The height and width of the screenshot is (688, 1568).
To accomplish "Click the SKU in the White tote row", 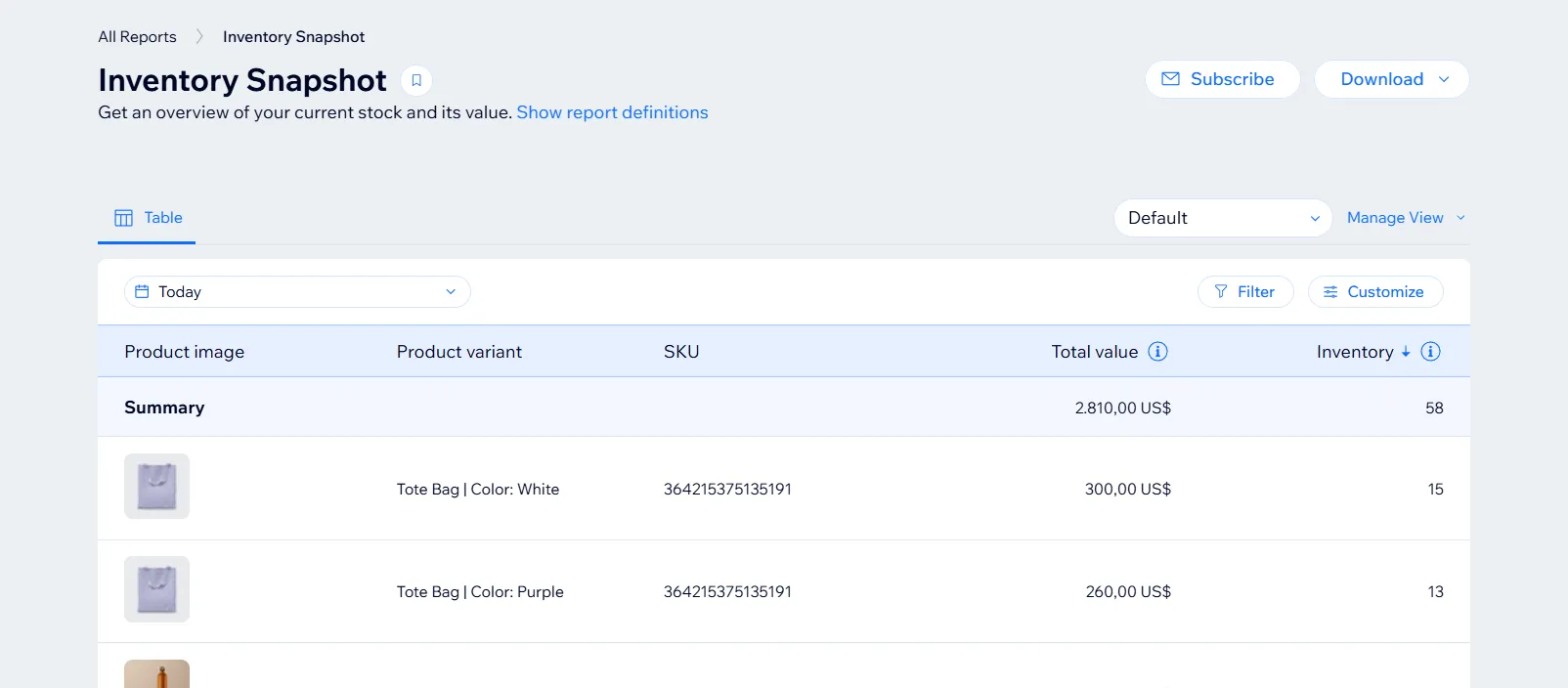I will (x=727, y=489).
